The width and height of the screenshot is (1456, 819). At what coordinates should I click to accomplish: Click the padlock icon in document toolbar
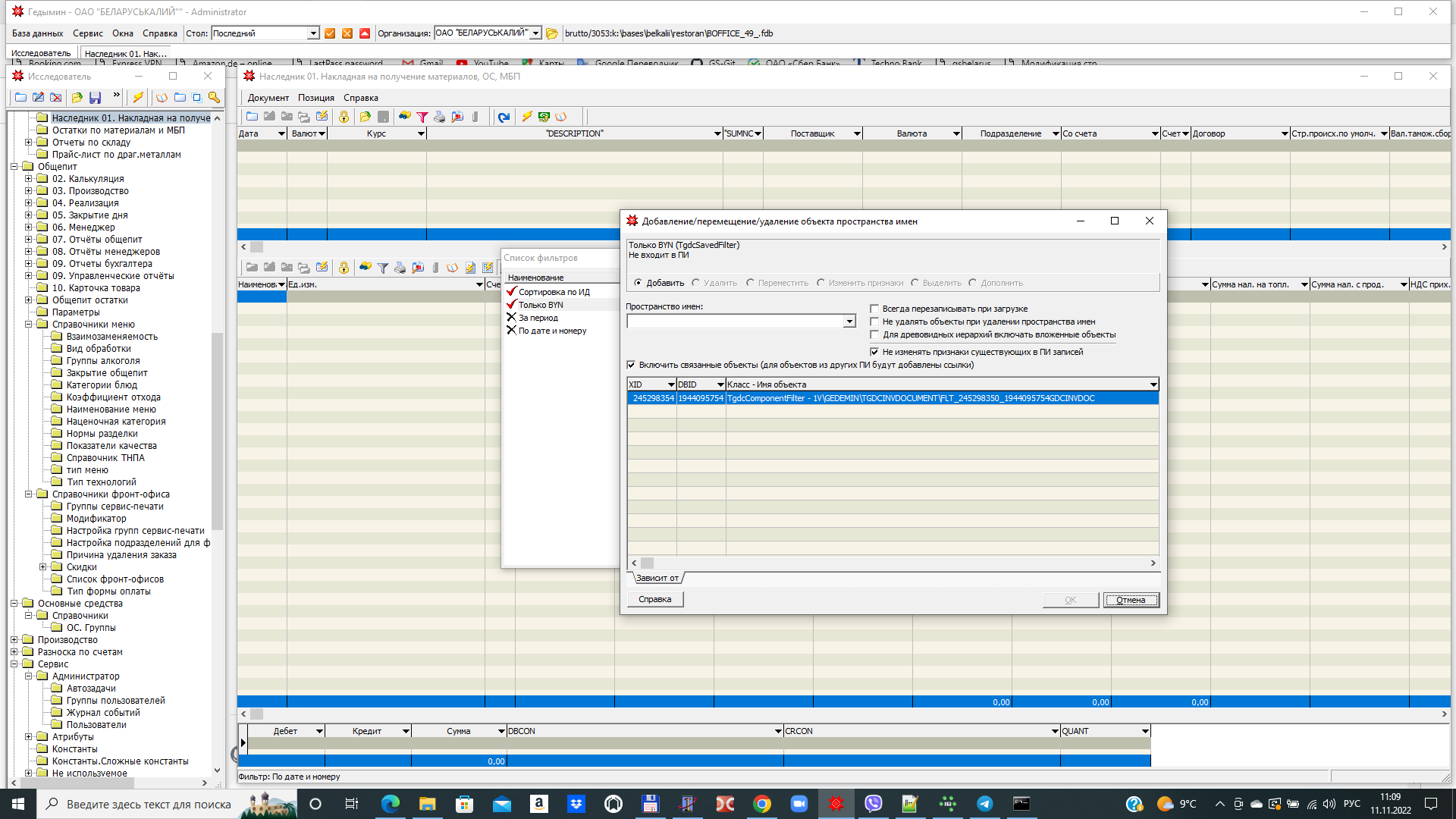(344, 117)
